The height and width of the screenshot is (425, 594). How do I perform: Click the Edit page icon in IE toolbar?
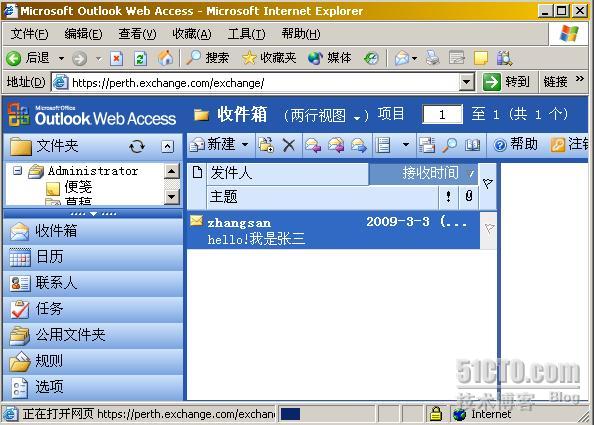456,58
